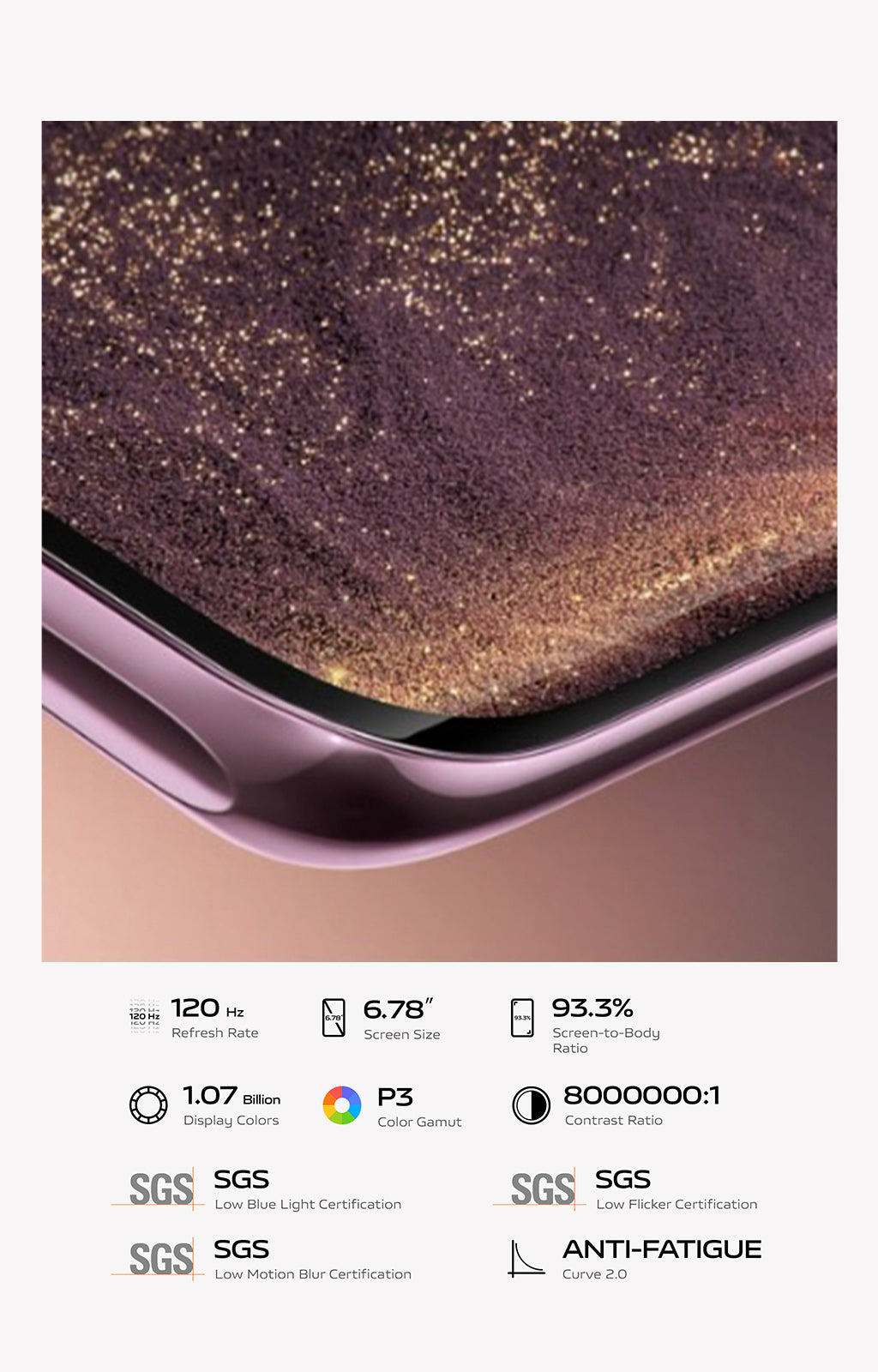Viewport: 878px width, 1372px height.
Task: Click the Contrast Ratio half-circle icon
Action: 531,1105
